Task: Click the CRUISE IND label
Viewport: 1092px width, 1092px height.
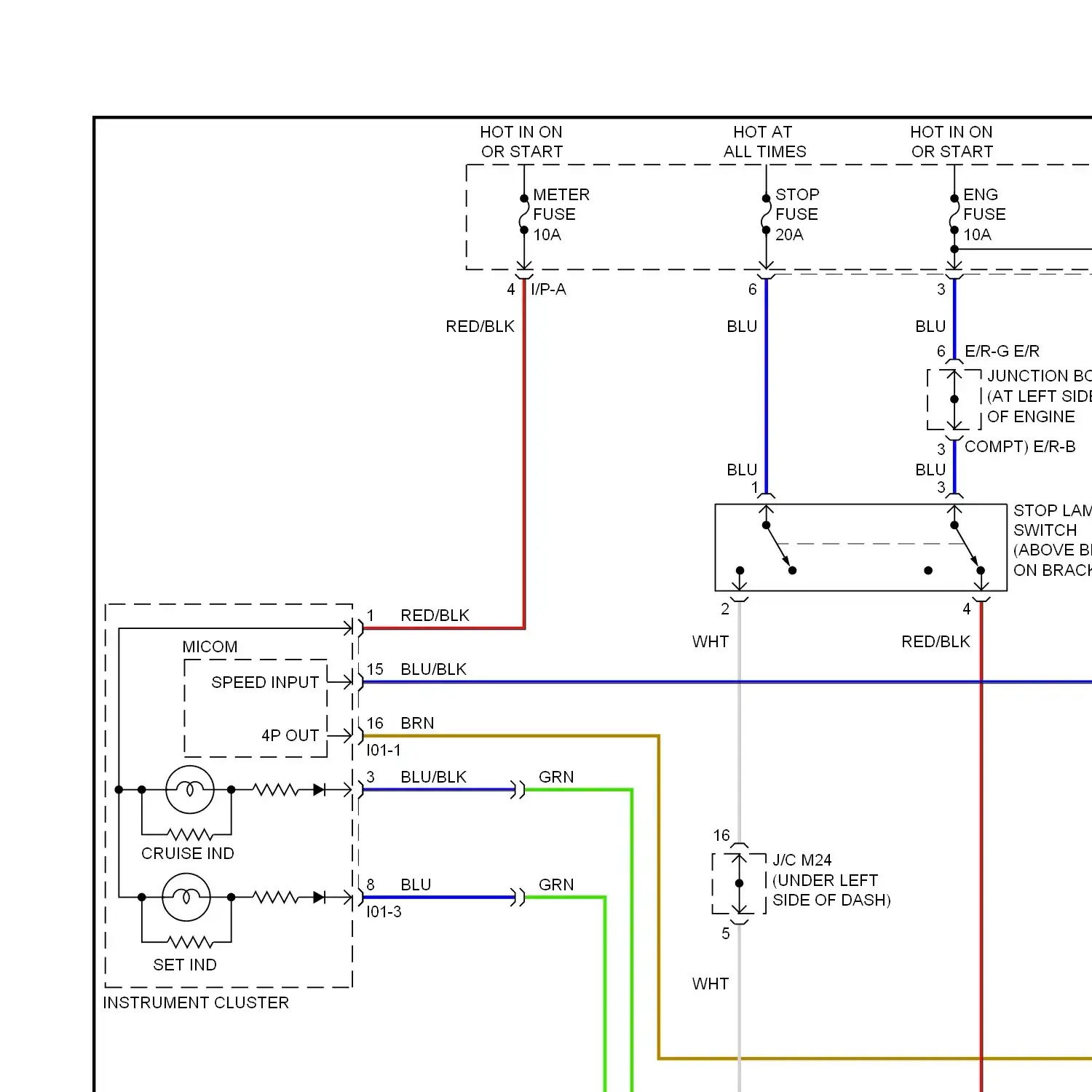Action: coord(188,853)
